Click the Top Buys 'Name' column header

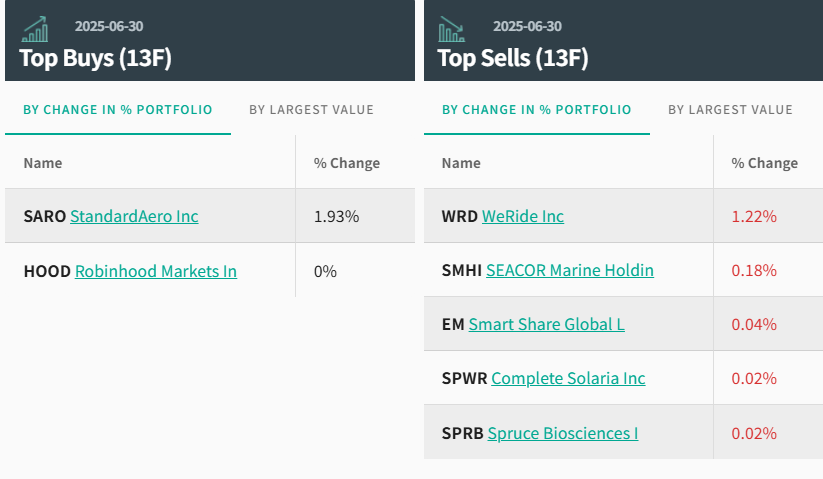[x=43, y=163]
